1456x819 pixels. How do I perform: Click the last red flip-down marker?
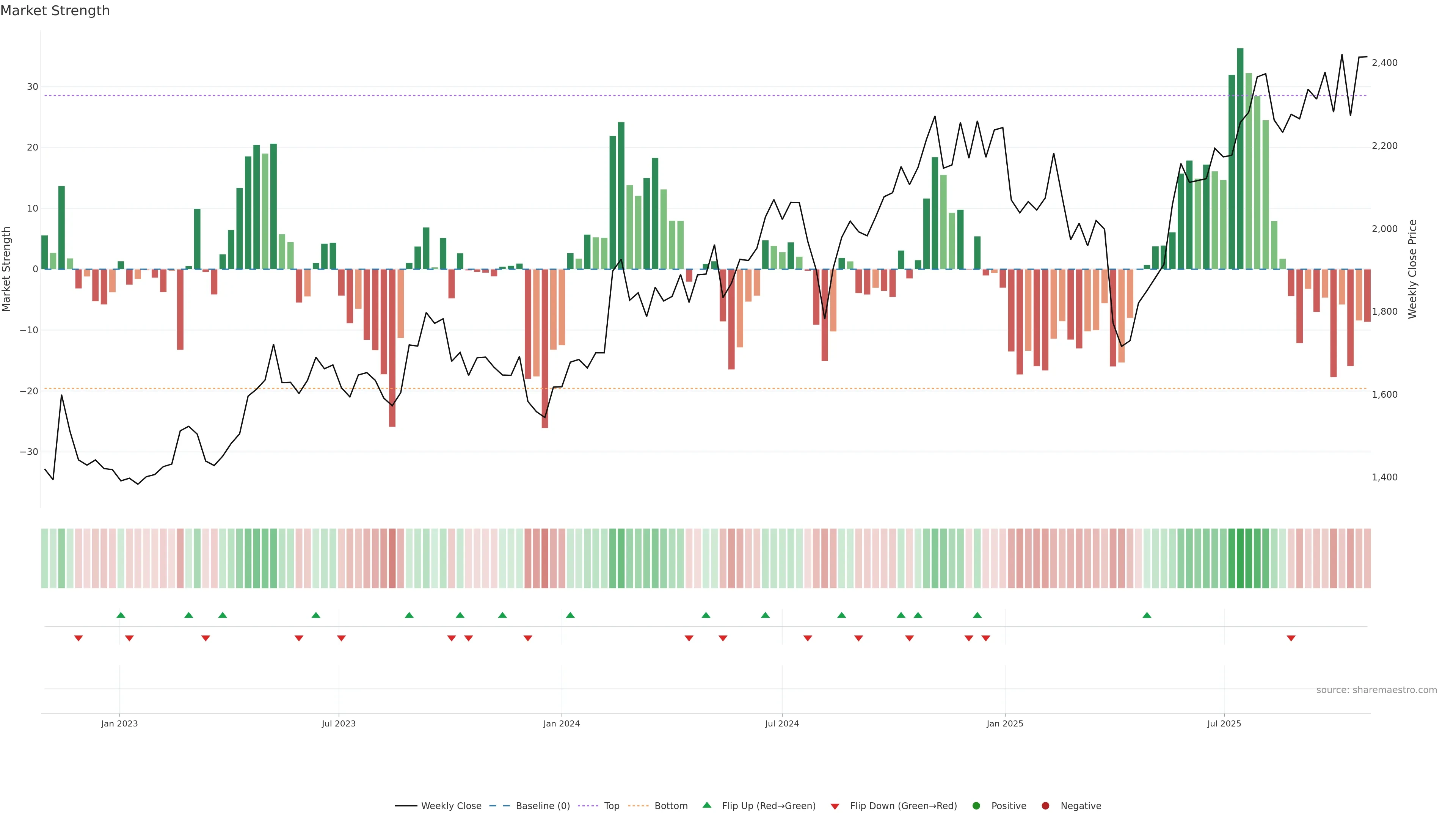click(1291, 638)
